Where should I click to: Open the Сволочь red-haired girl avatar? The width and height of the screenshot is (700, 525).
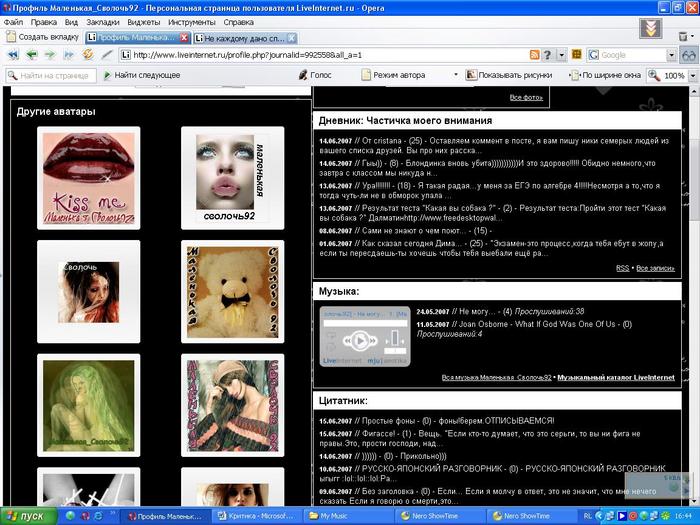click(x=88, y=292)
